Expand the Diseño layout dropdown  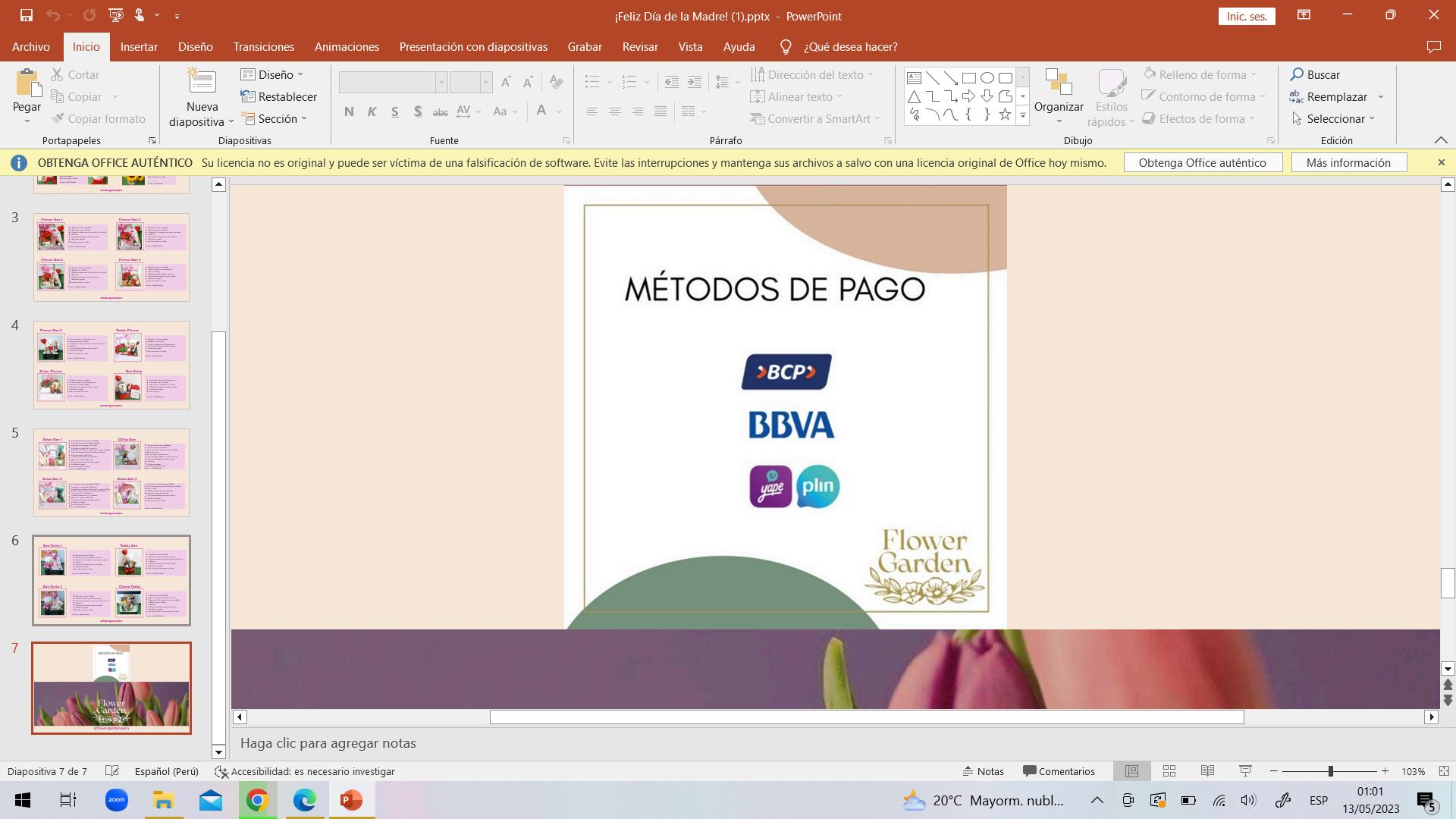(x=272, y=74)
